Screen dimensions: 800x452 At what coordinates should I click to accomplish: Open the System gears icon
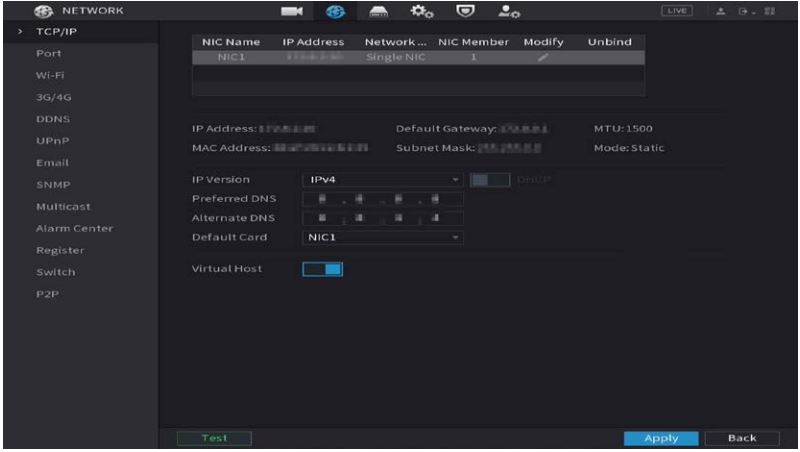coord(422,11)
